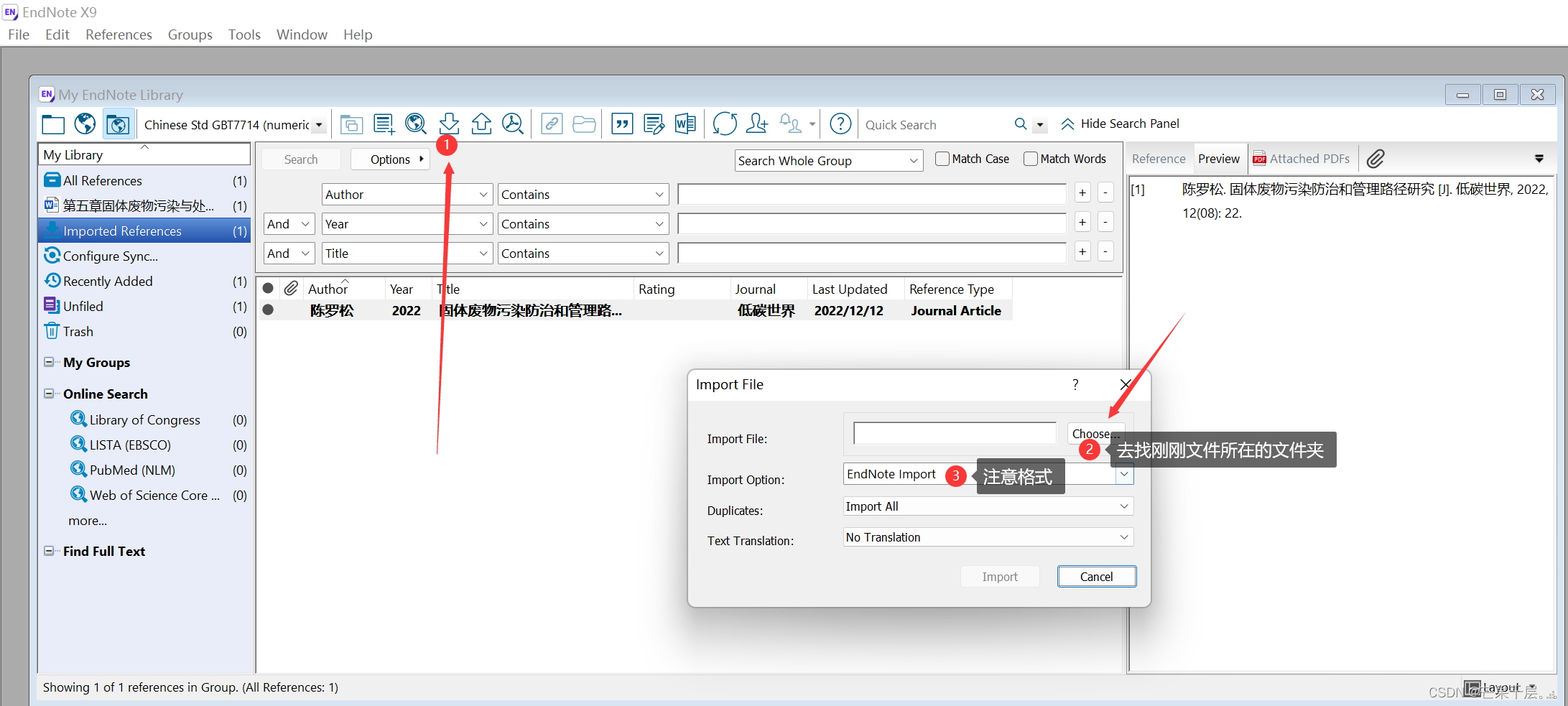1568x706 pixels.
Task: Collapse the Online Search section
Action: tap(49, 394)
